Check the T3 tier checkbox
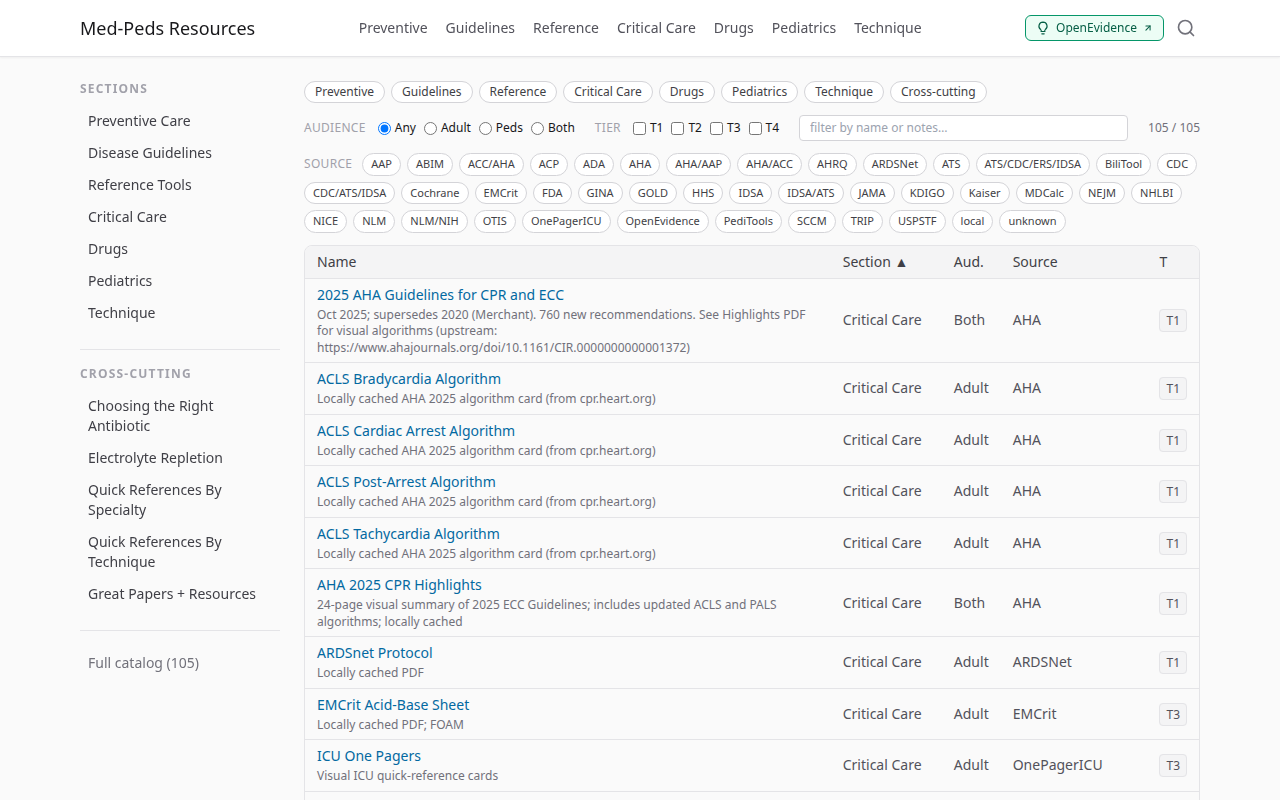This screenshot has height=800, width=1280. tap(716, 128)
